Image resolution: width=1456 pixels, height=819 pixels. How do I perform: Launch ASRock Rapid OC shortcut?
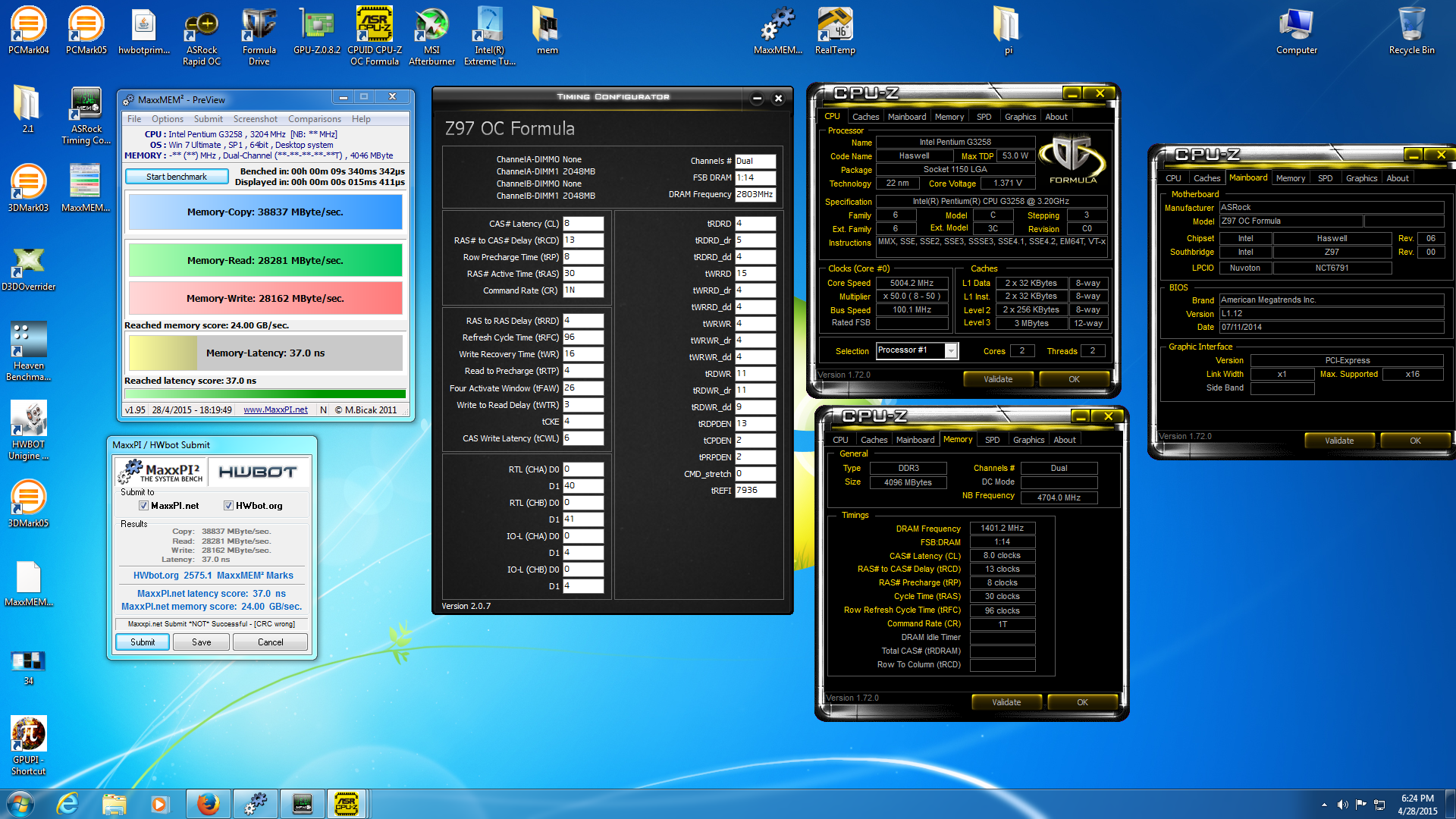tap(202, 36)
